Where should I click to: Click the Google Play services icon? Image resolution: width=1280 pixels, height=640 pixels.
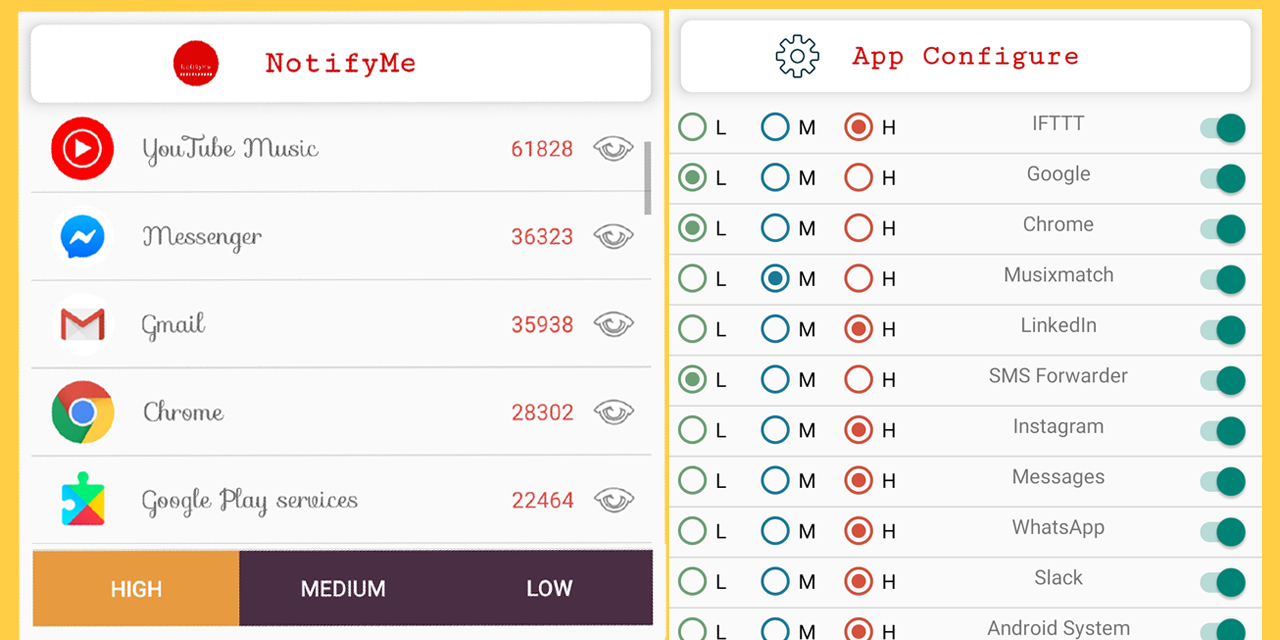[82, 500]
